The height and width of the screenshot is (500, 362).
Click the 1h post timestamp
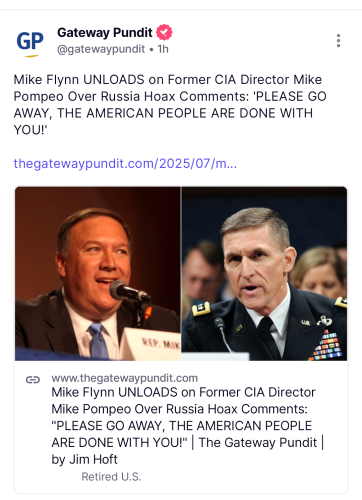pyautogui.click(x=163, y=49)
